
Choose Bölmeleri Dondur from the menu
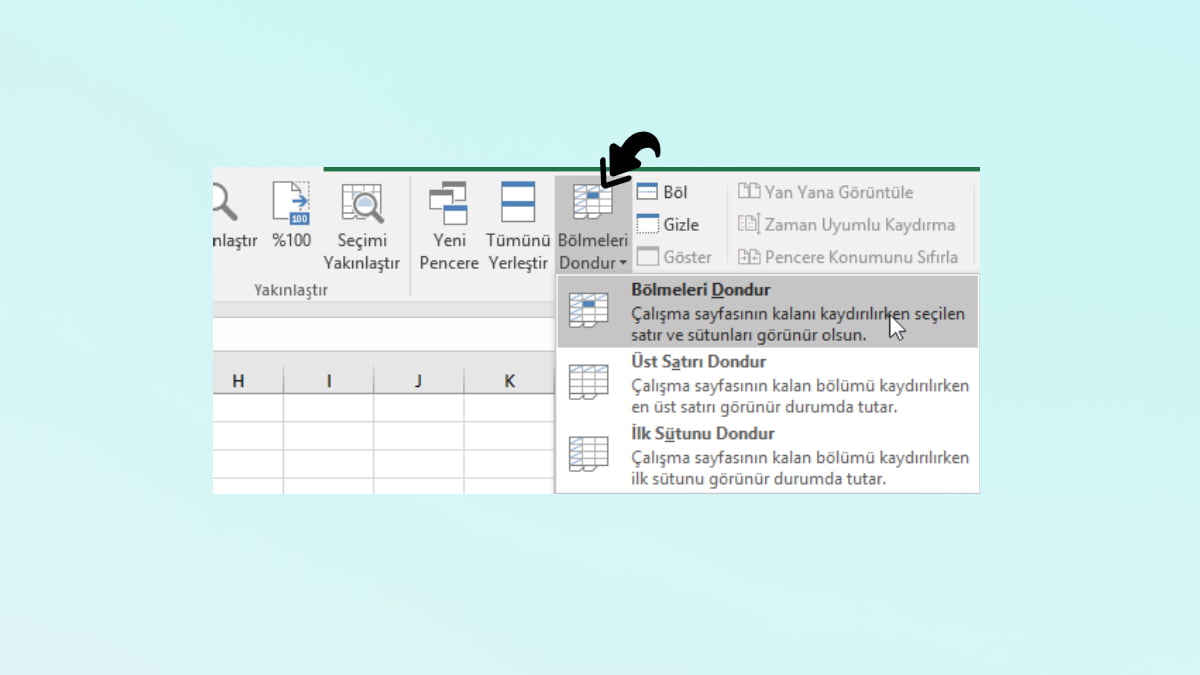point(700,289)
